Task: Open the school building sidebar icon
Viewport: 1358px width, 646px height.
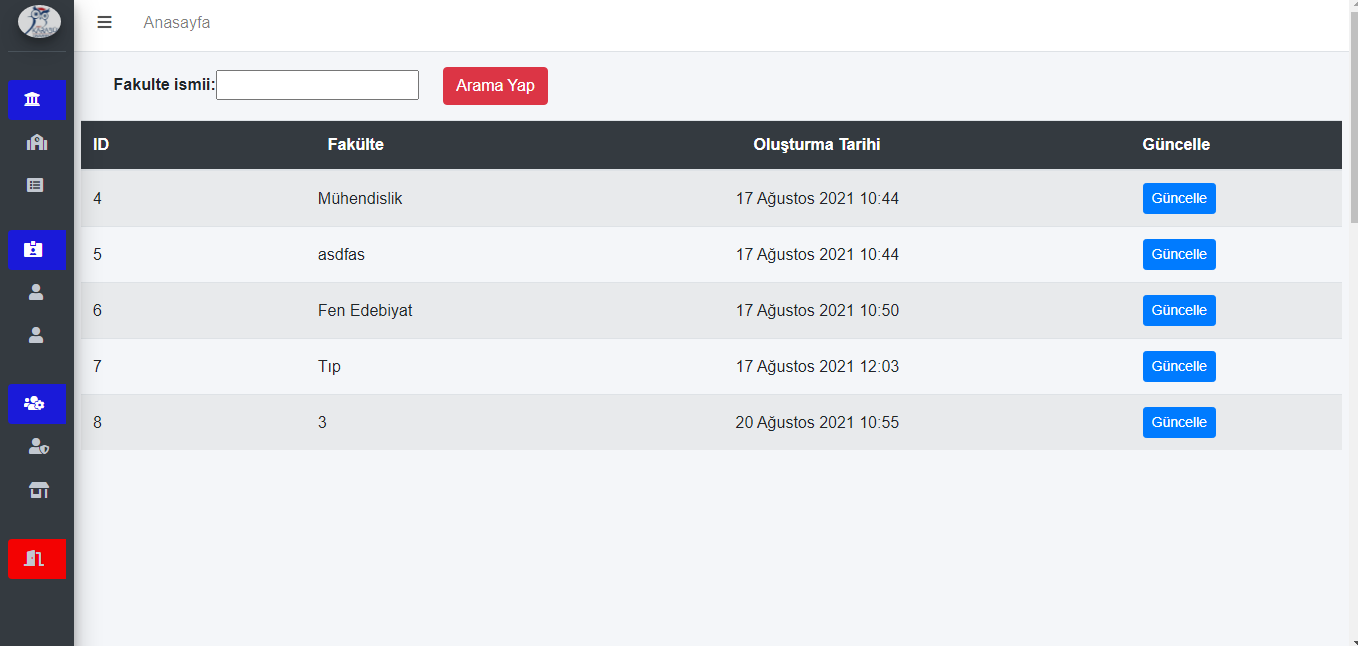Action: tap(37, 143)
